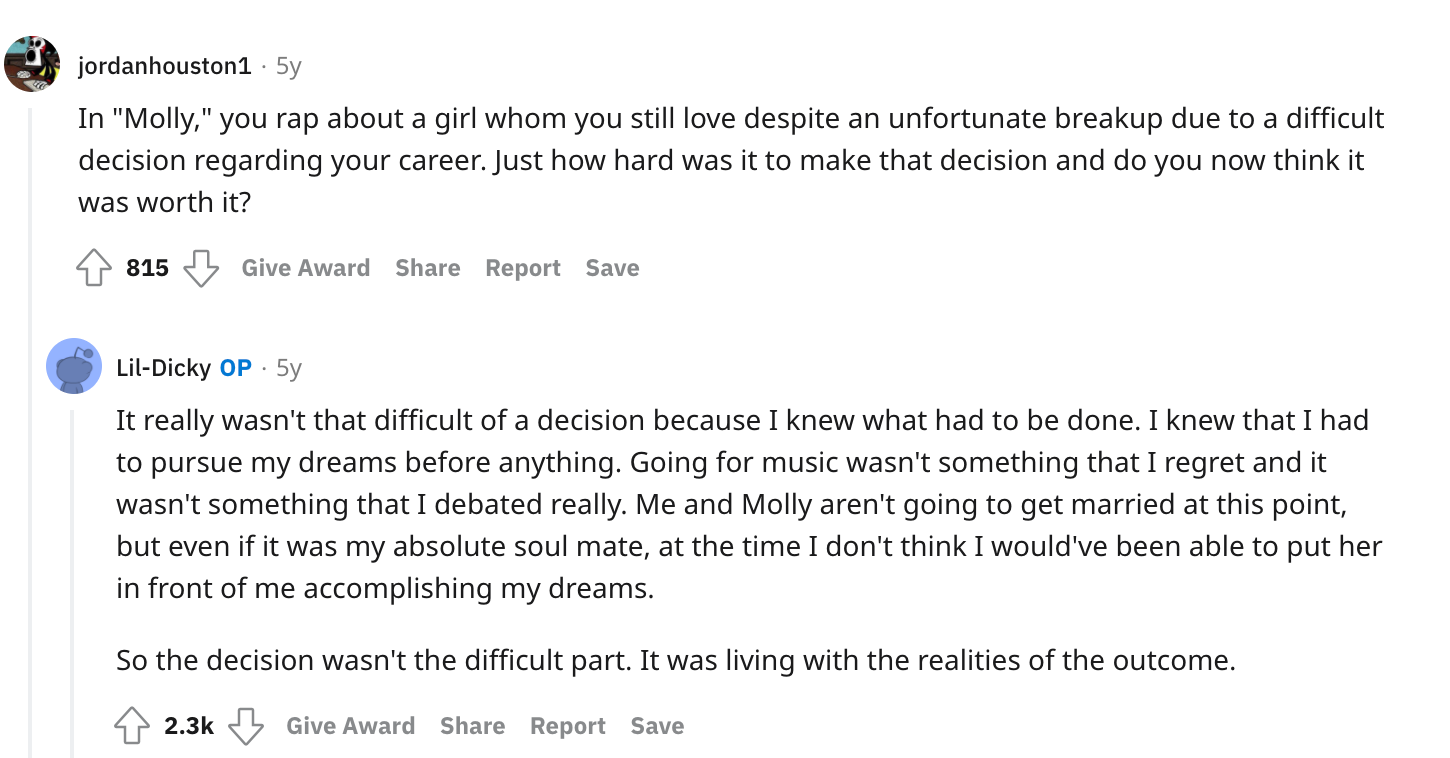Screen dimensions: 1450x758
Task: Click the 5y timestamp on jordanhouston1's comment
Action: tap(288, 66)
